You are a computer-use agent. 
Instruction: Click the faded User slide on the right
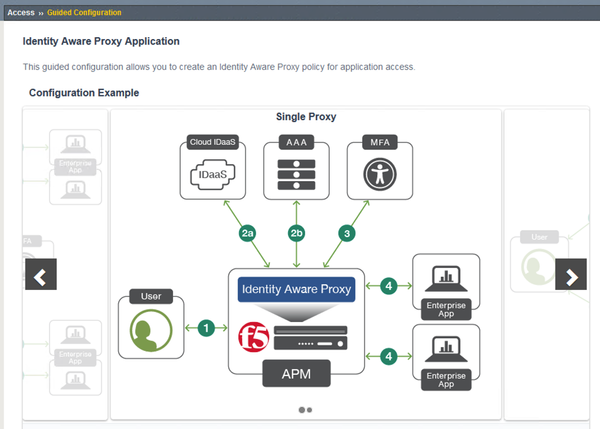[546, 264]
